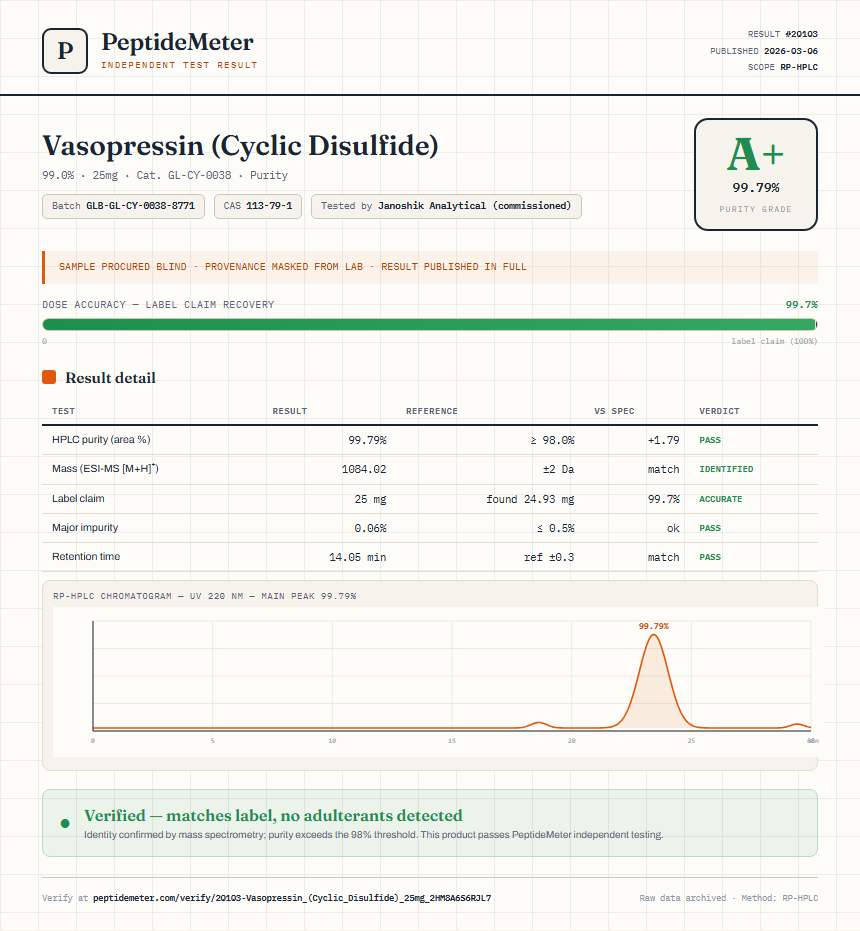
Task: Select the ±2 Da reference cell
Action: 558,469
